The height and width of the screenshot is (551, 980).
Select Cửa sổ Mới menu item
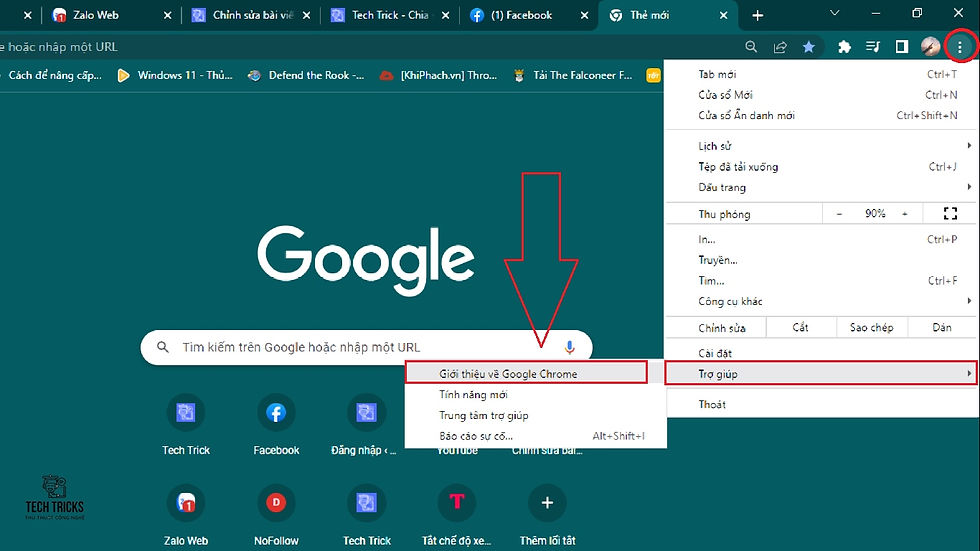pos(821,95)
